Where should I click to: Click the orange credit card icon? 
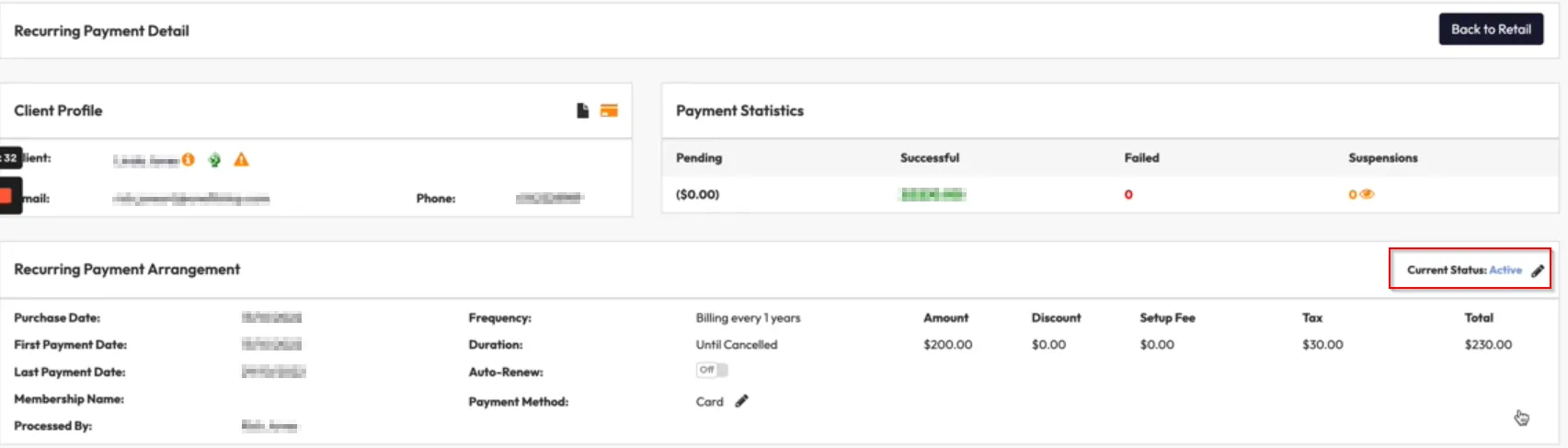(x=609, y=110)
